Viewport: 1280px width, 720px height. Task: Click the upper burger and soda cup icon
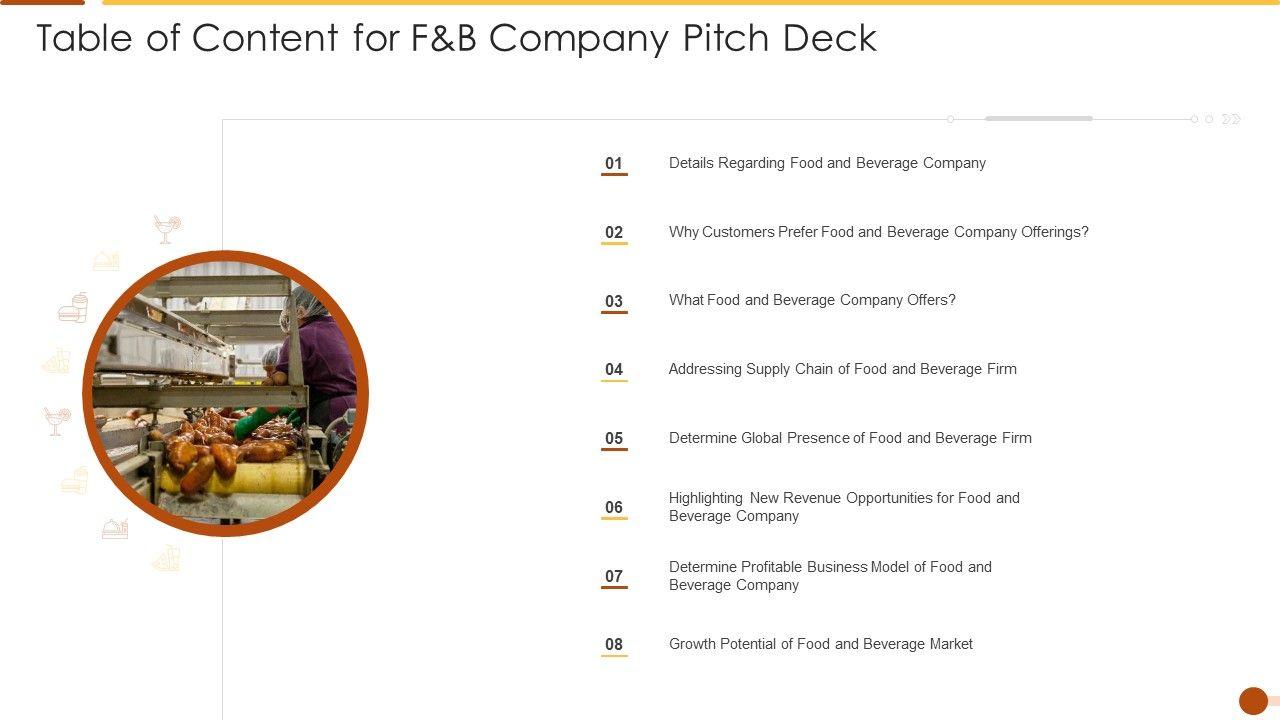(73, 308)
